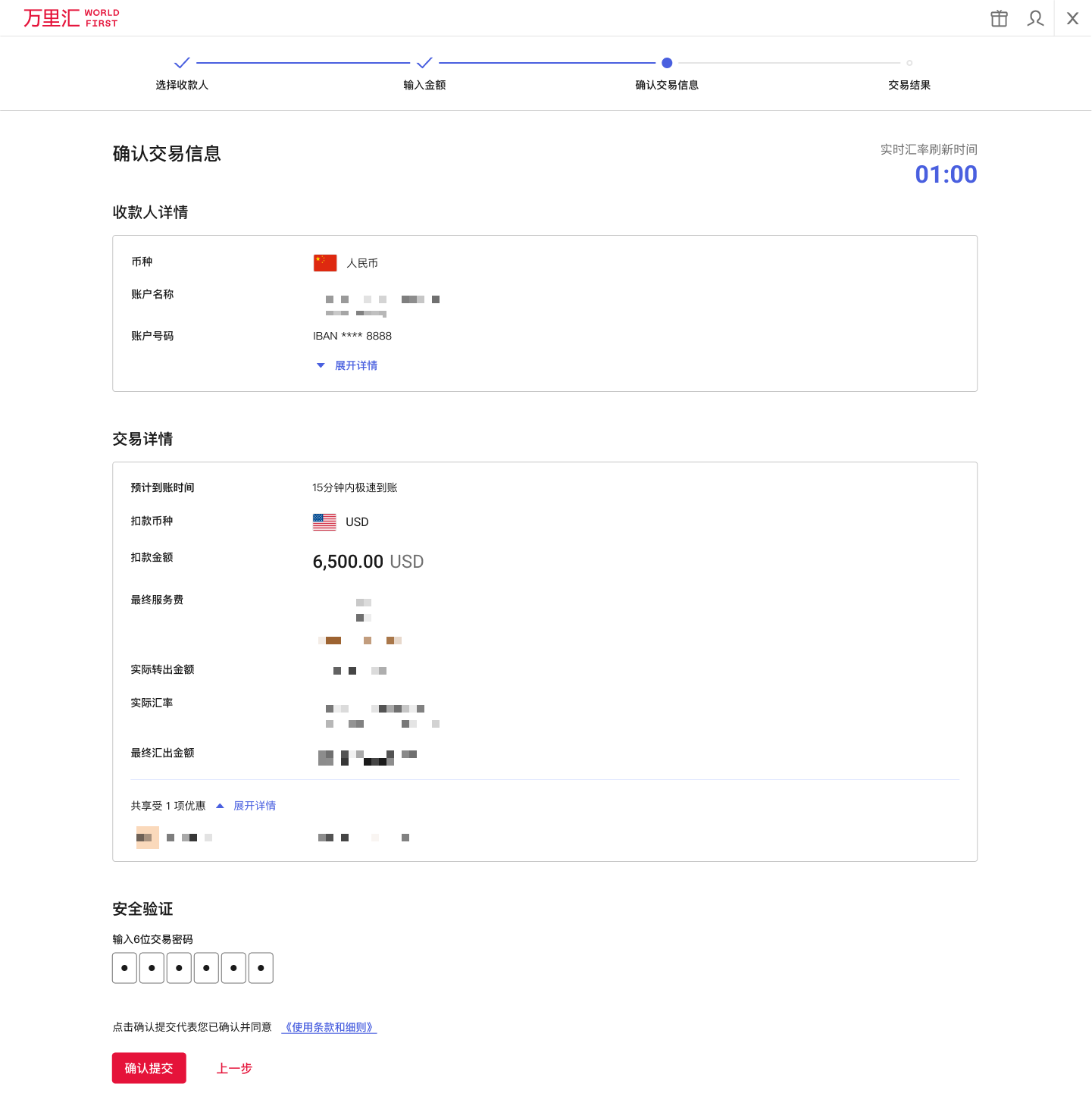Click the China flag beside 人民币
This screenshot has width=1092, height=1112.
324,262
